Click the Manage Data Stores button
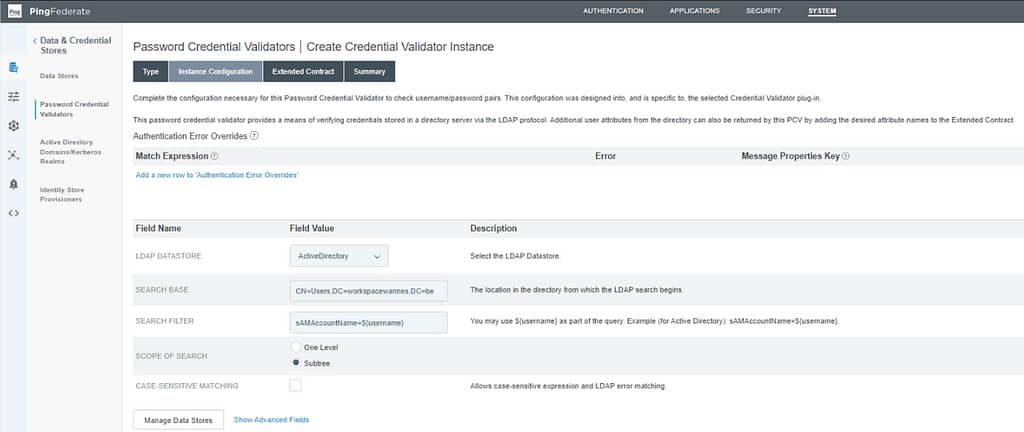This screenshot has height=432, width=1024. point(178,420)
